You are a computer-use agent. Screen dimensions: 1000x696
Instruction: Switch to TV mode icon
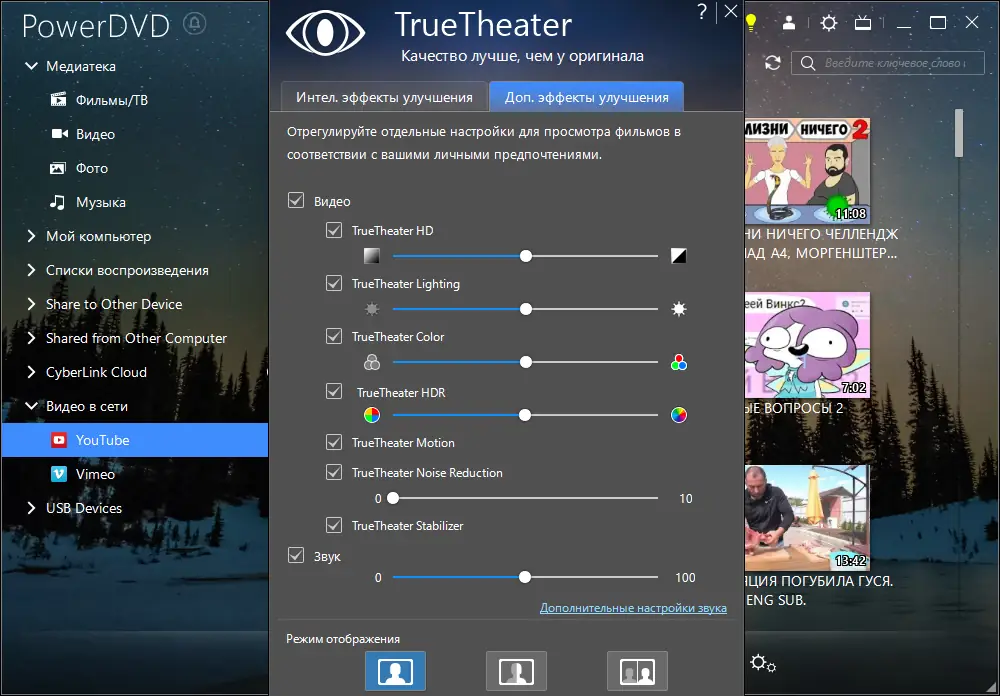click(x=863, y=23)
